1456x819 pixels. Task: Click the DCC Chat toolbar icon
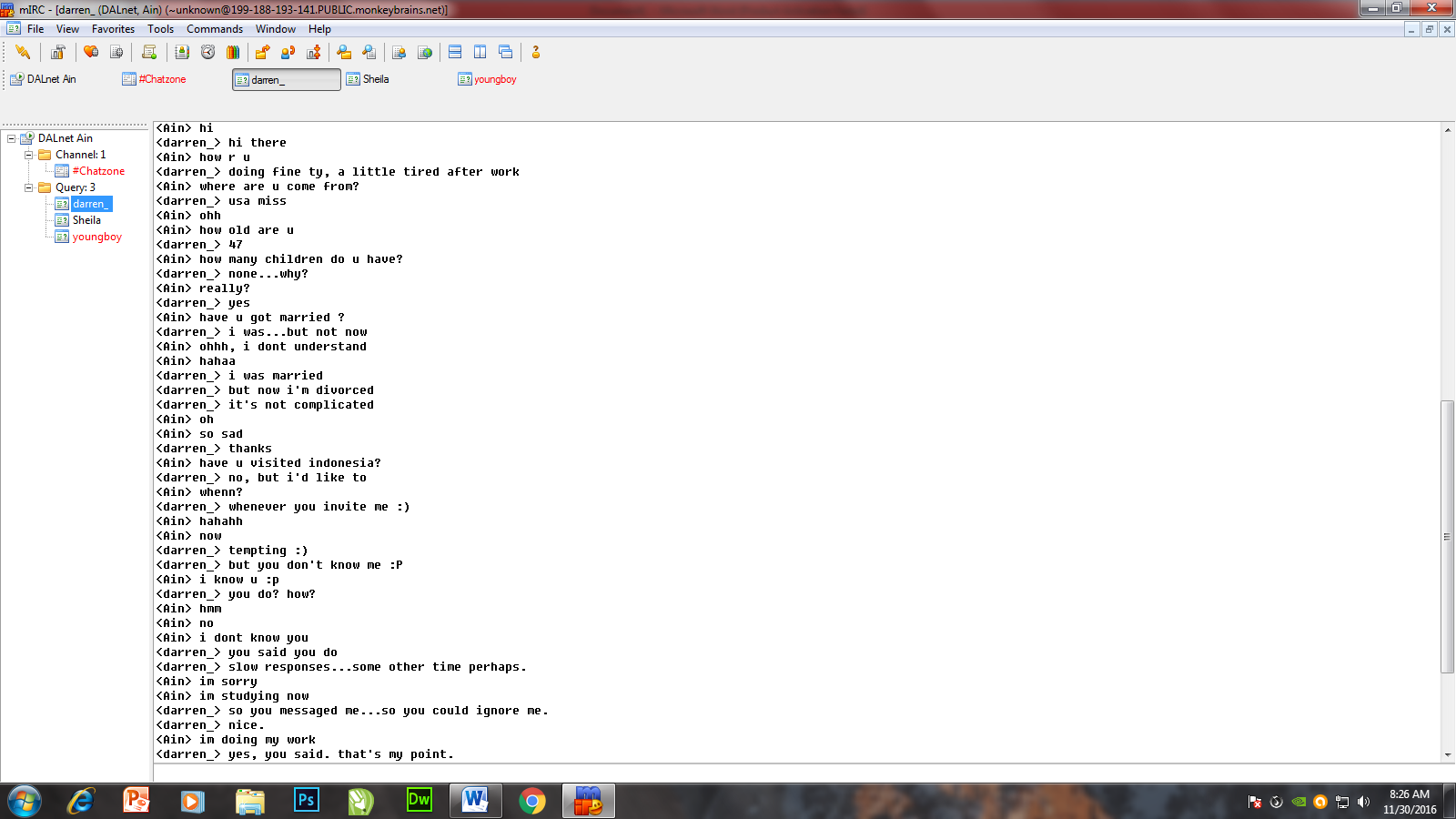[x=288, y=52]
